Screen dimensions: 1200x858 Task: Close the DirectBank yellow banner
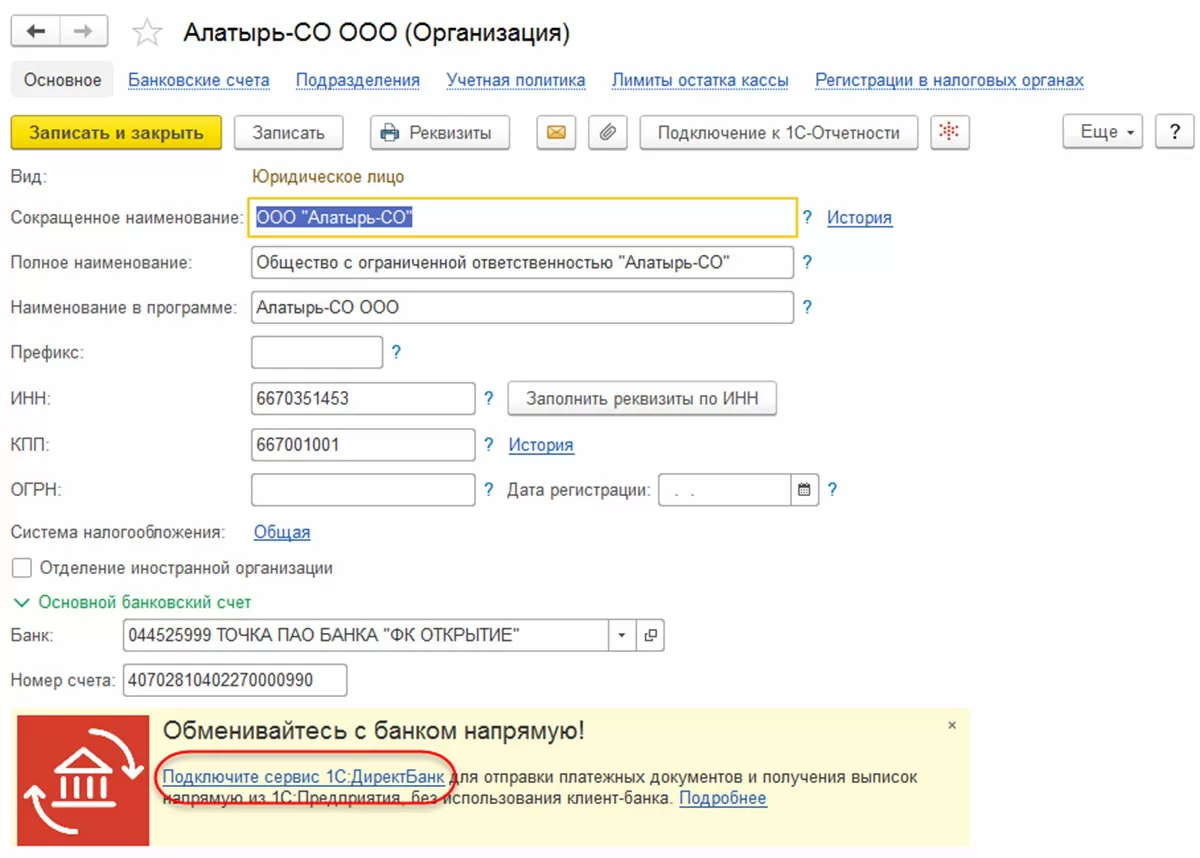click(952, 725)
